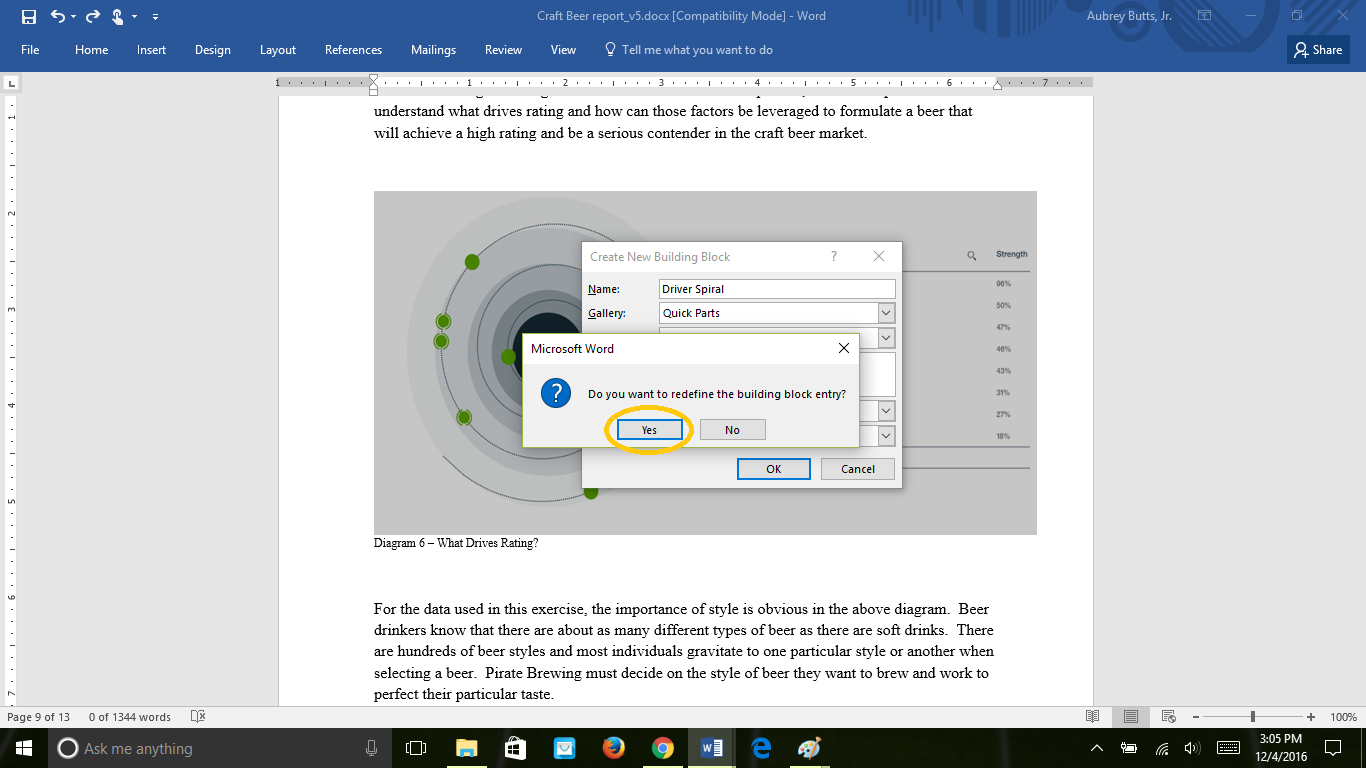Click the zoom out minus button
The image size is (1366, 768).
coord(1196,717)
